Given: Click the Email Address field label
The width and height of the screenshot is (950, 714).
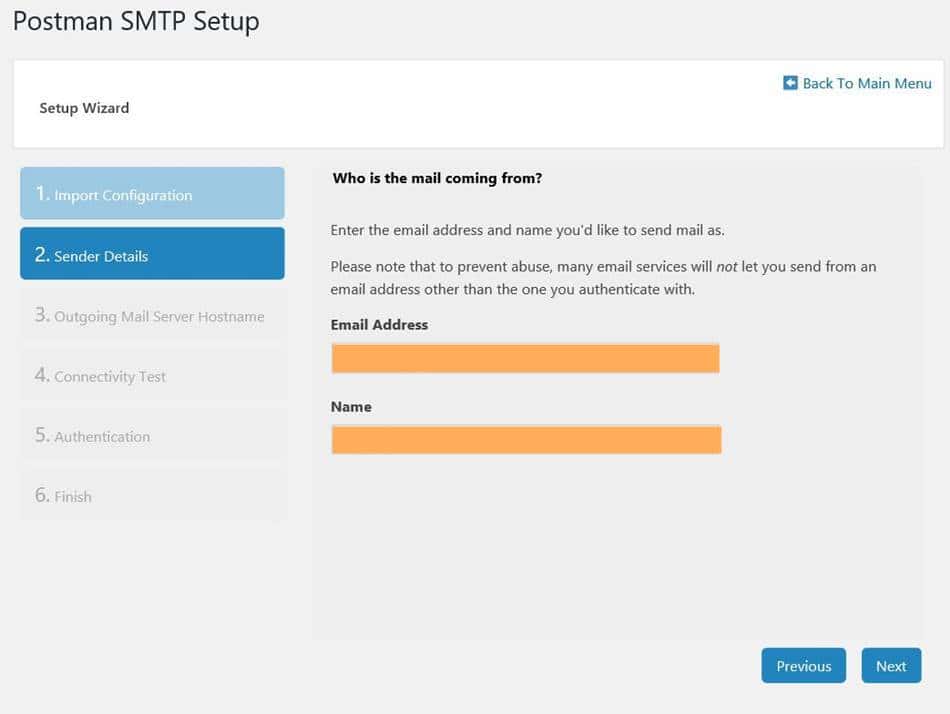Looking at the screenshot, I should (x=379, y=324).
